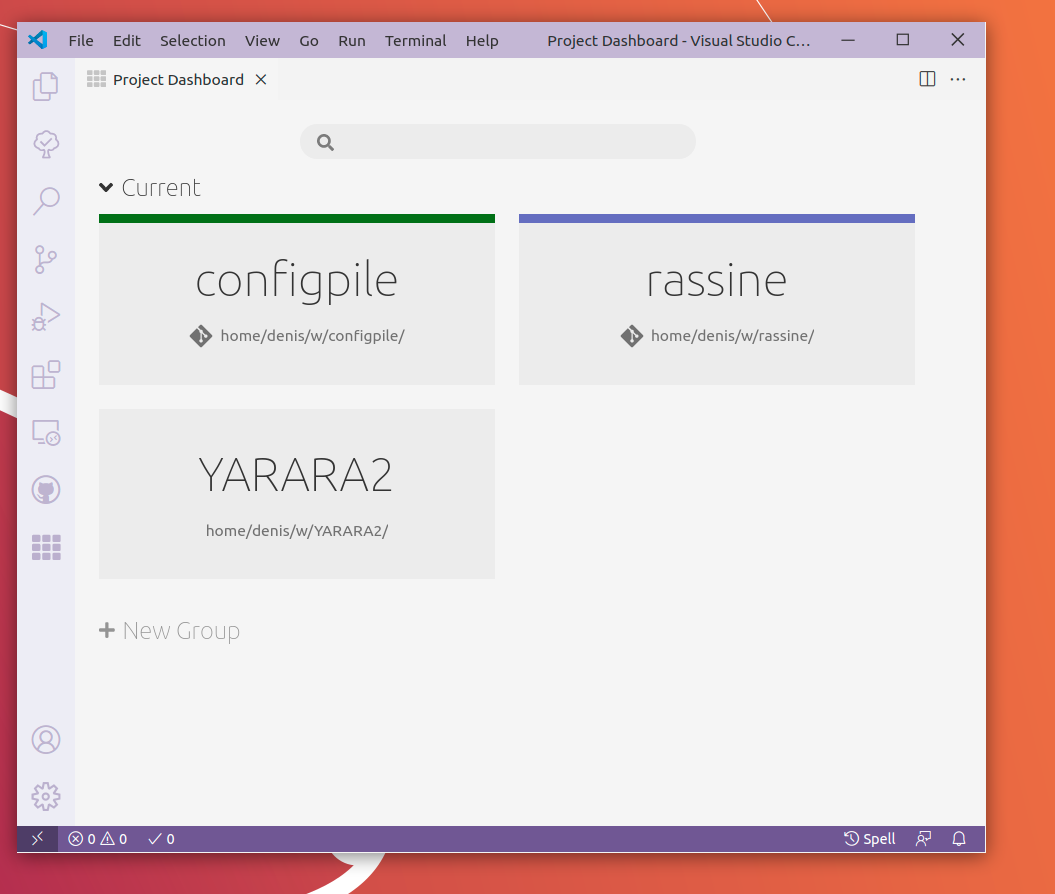Click the blue color bar on rassine

coord(717,219)
